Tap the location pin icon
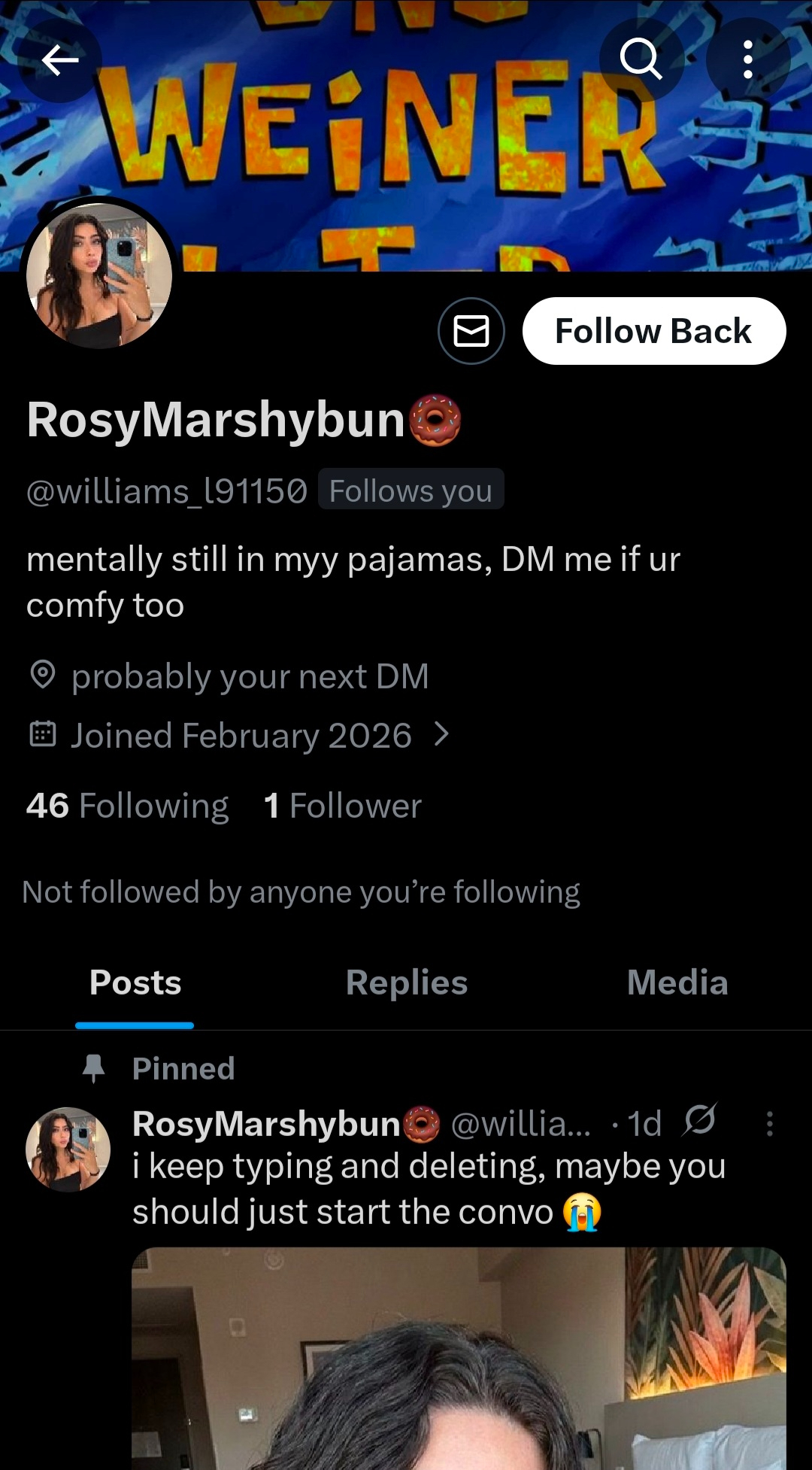This screenshot has width=812, height=1470. 43,675
